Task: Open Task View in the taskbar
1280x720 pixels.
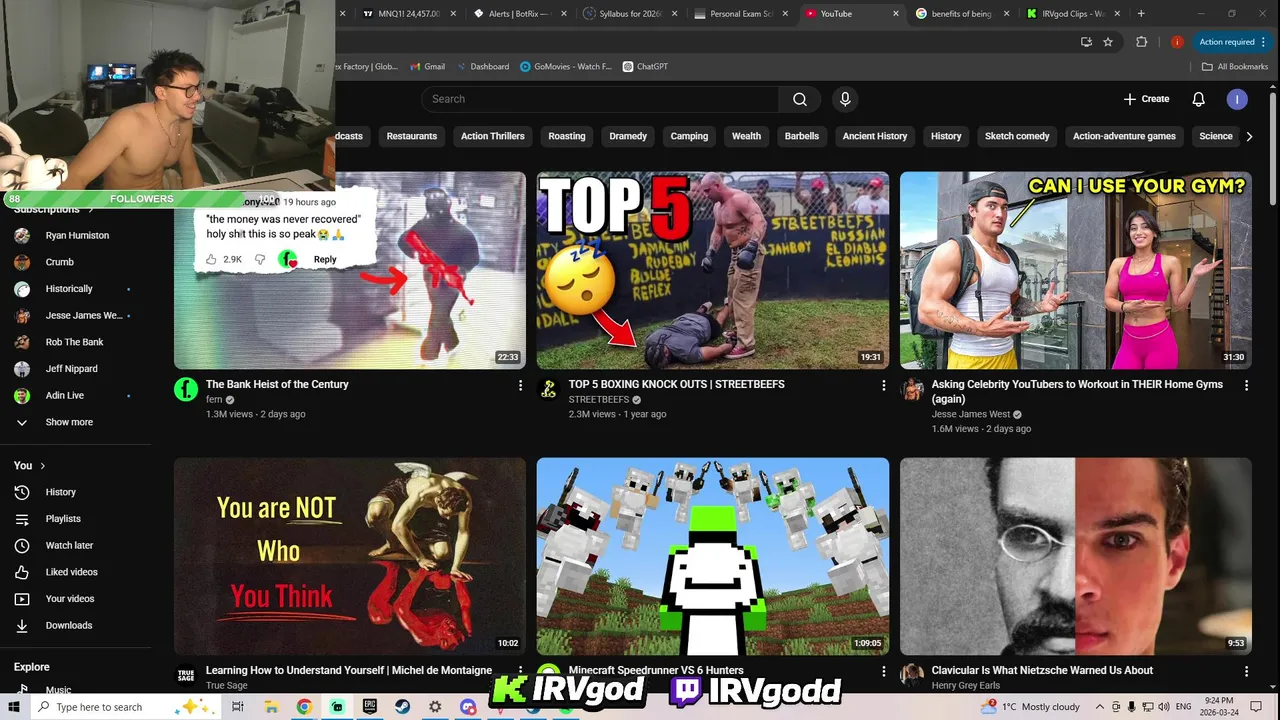Action: [238, 707]
